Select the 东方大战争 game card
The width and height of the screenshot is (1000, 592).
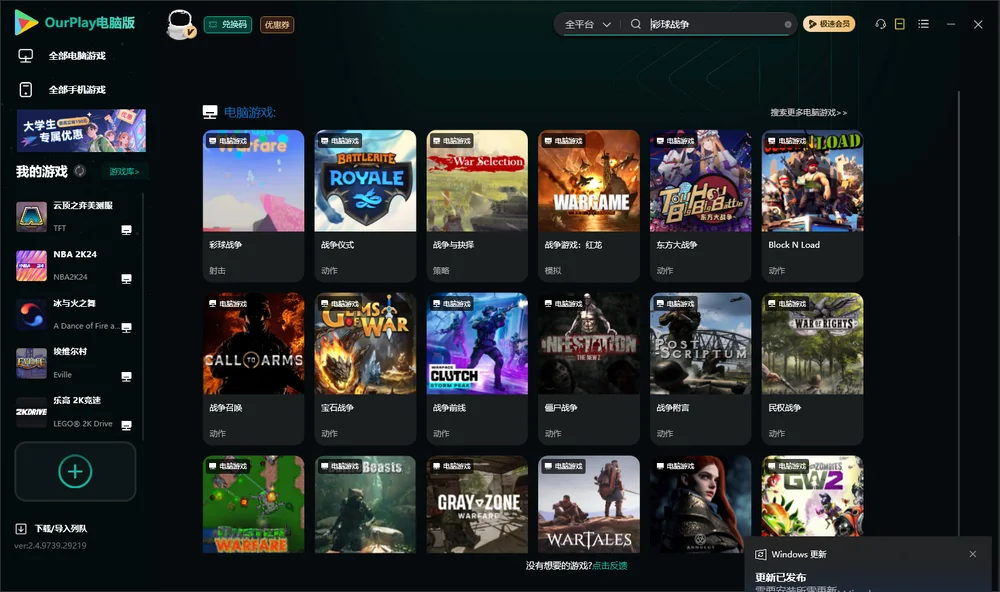click(701, 205)
